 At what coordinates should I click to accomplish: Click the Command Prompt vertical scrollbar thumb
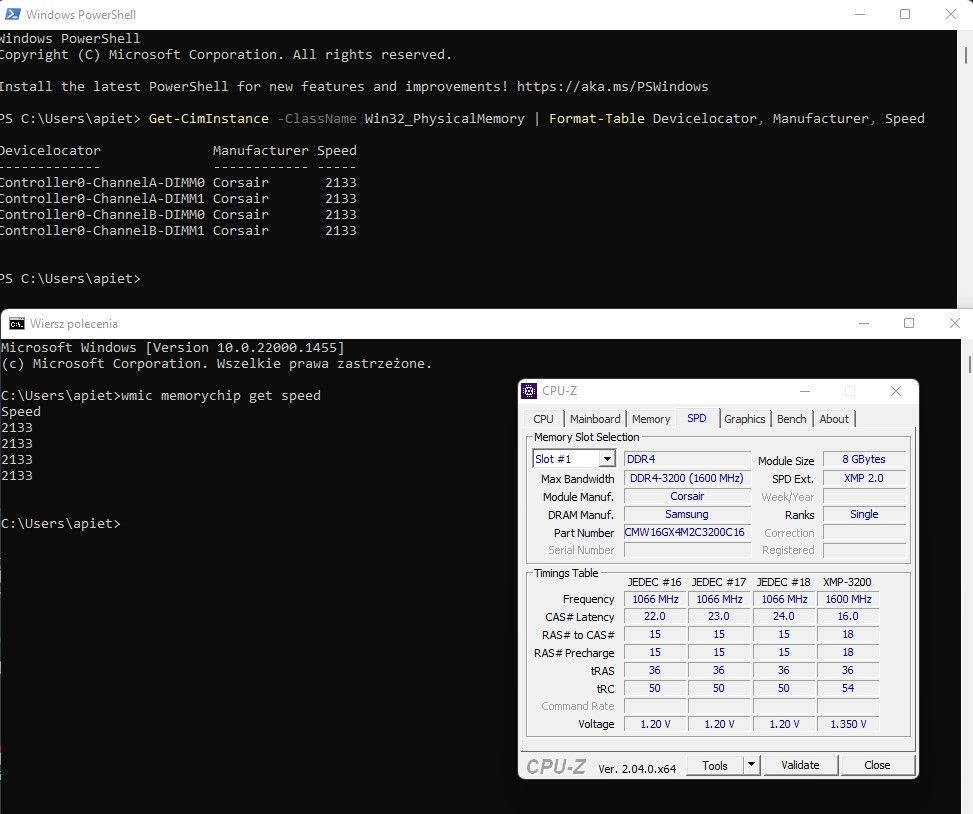(x=970, y=364)
